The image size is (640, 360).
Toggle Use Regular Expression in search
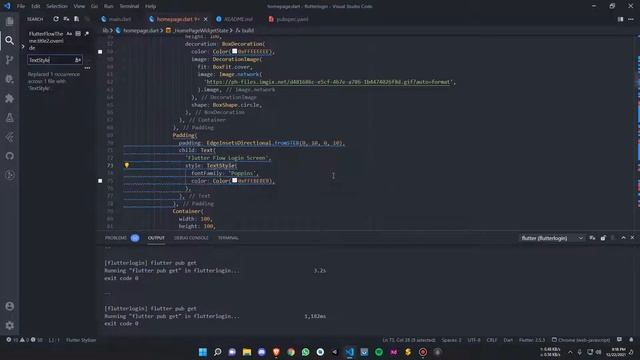coord(87,34)
